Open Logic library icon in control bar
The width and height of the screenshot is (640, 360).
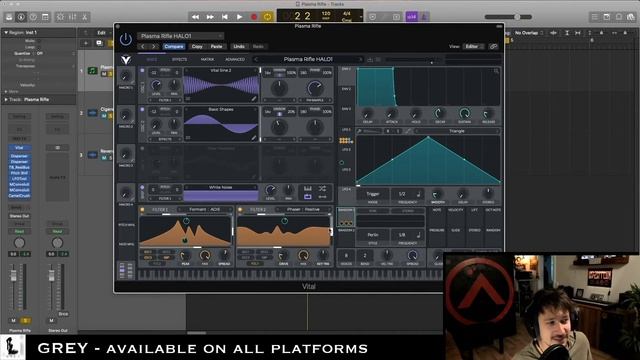click(x=9, y=17)
